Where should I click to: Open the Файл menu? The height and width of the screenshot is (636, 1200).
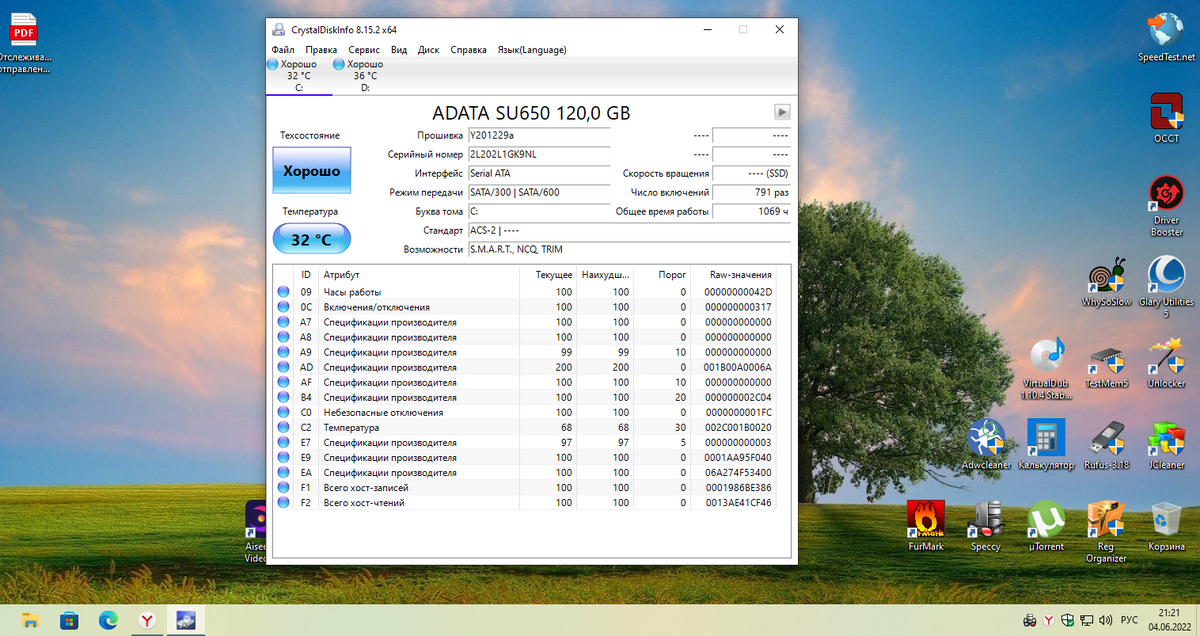click(282, 50)
